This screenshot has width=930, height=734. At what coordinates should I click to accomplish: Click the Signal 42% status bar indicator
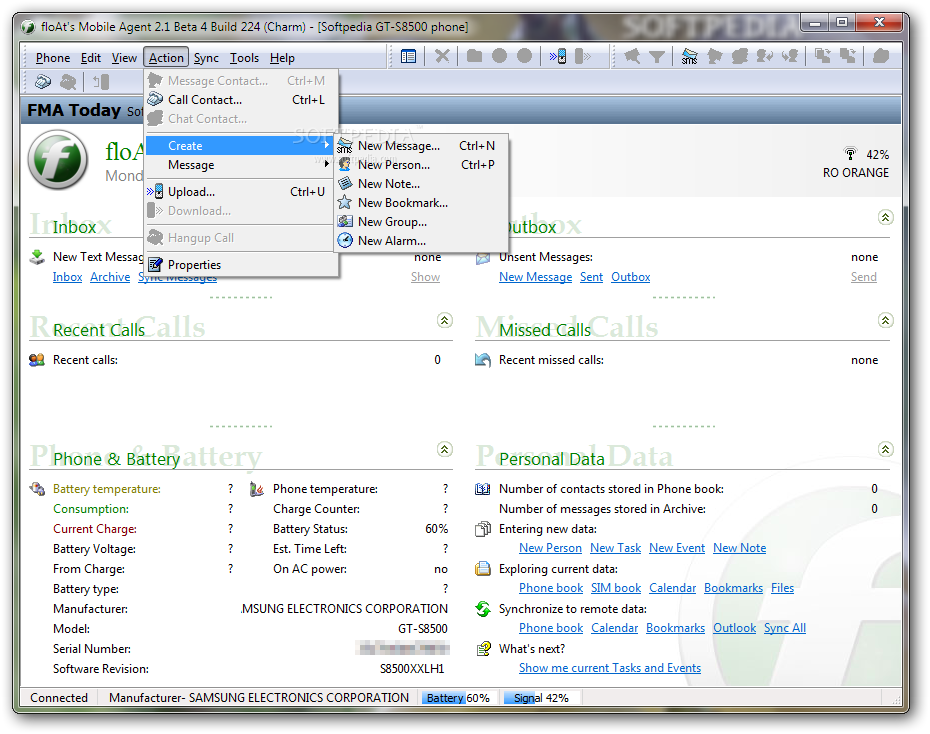pyautogui.click(x=541, y=698)
